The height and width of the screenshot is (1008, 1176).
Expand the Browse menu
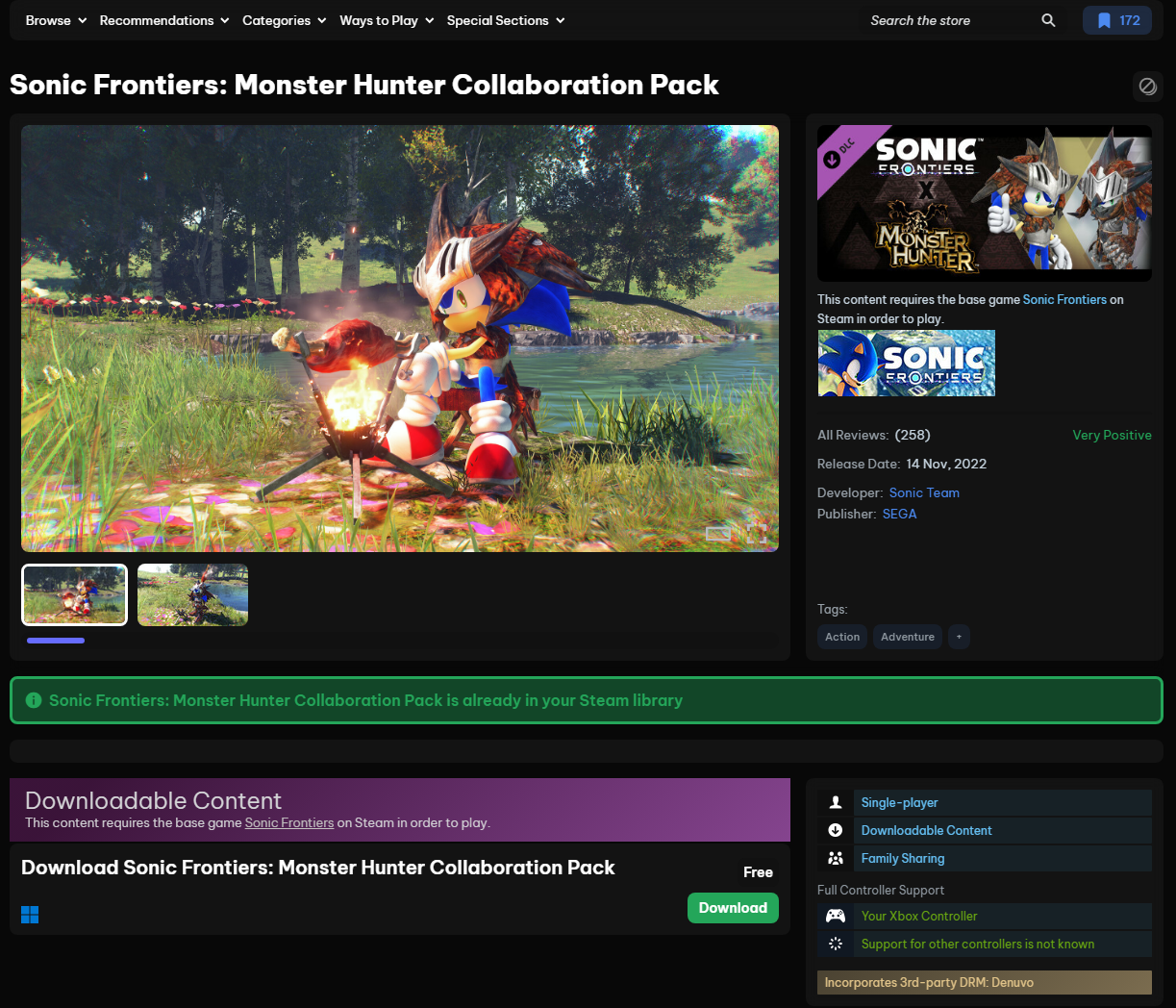(x=56, y=20)
